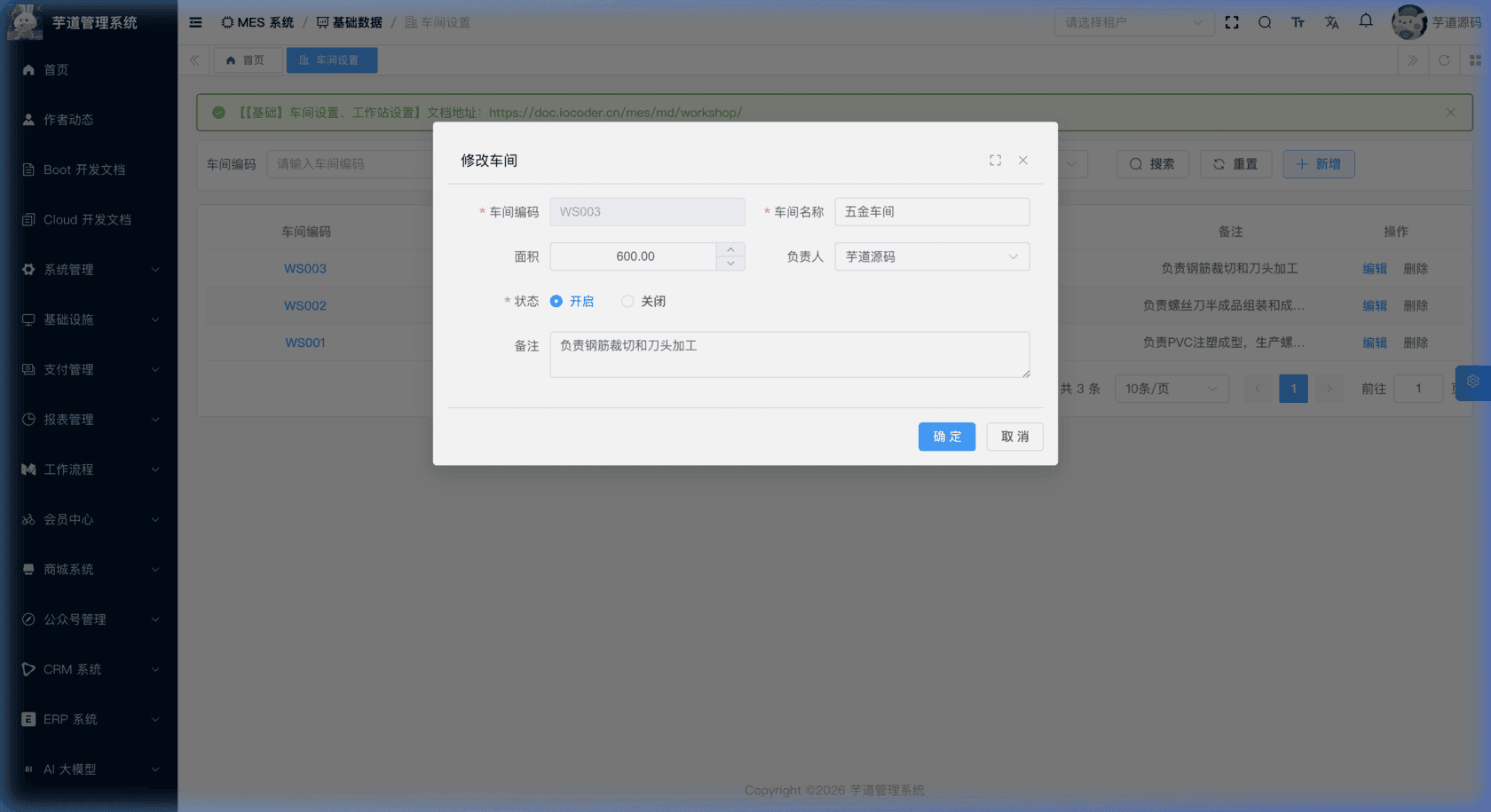Open the global search icon
The width and height of the screenshot is (1491, 812).
[x=1265, y=22]
